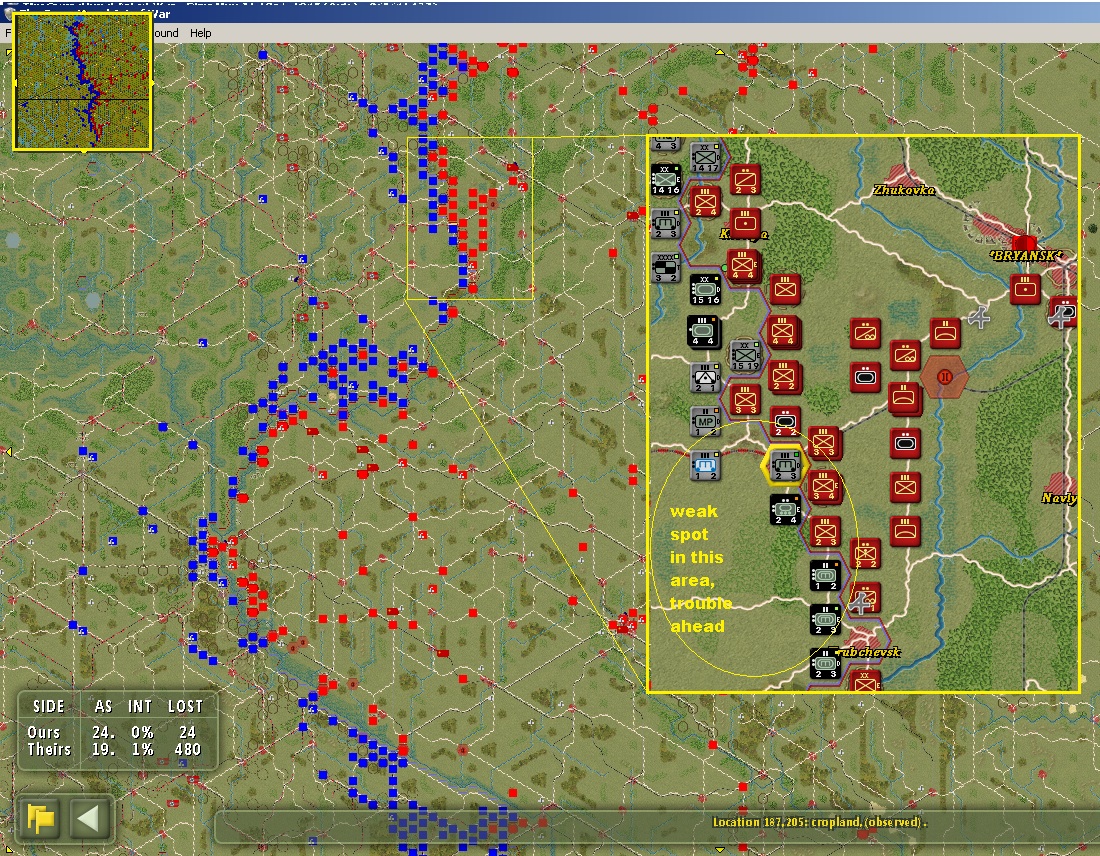
Task: Click the white left-arrow back button
Action: point(89,819)
